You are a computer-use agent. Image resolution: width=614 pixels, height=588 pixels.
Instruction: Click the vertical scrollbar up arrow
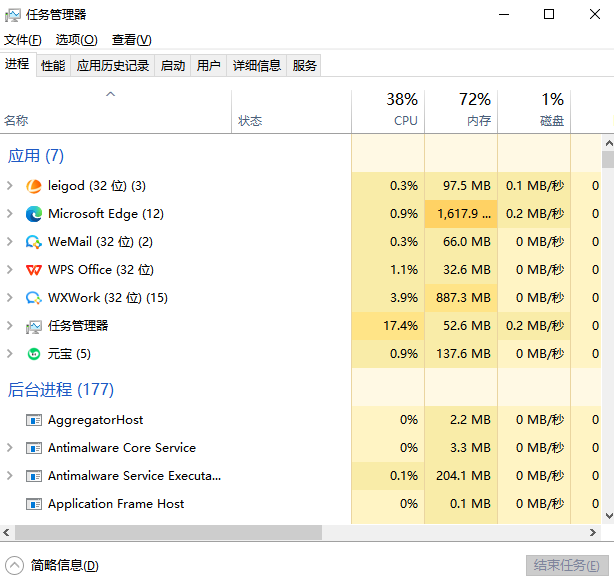[609, 143]
